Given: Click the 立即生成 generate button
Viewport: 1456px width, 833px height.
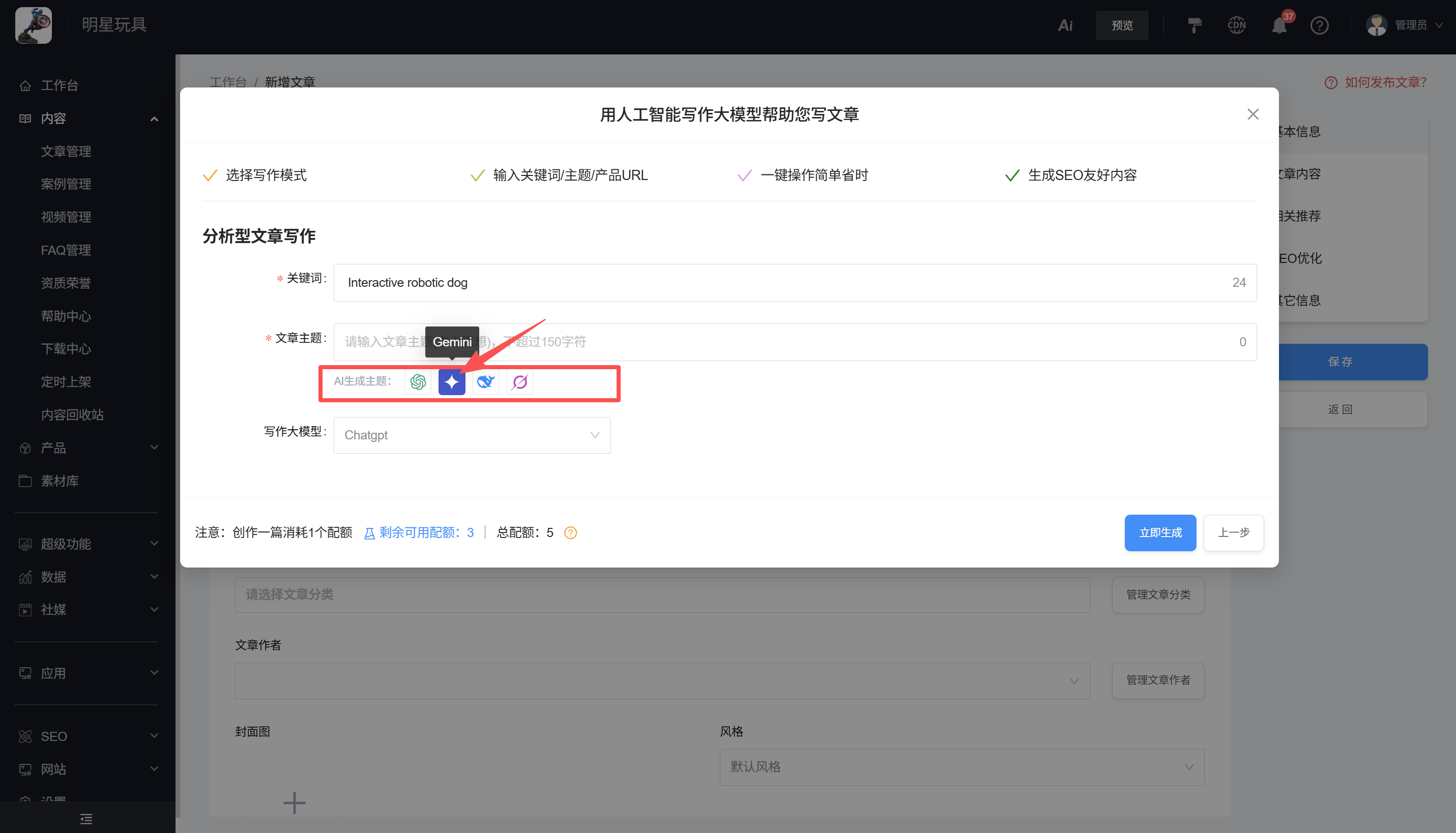Looking at the screenshot, I should point(1160,532).
